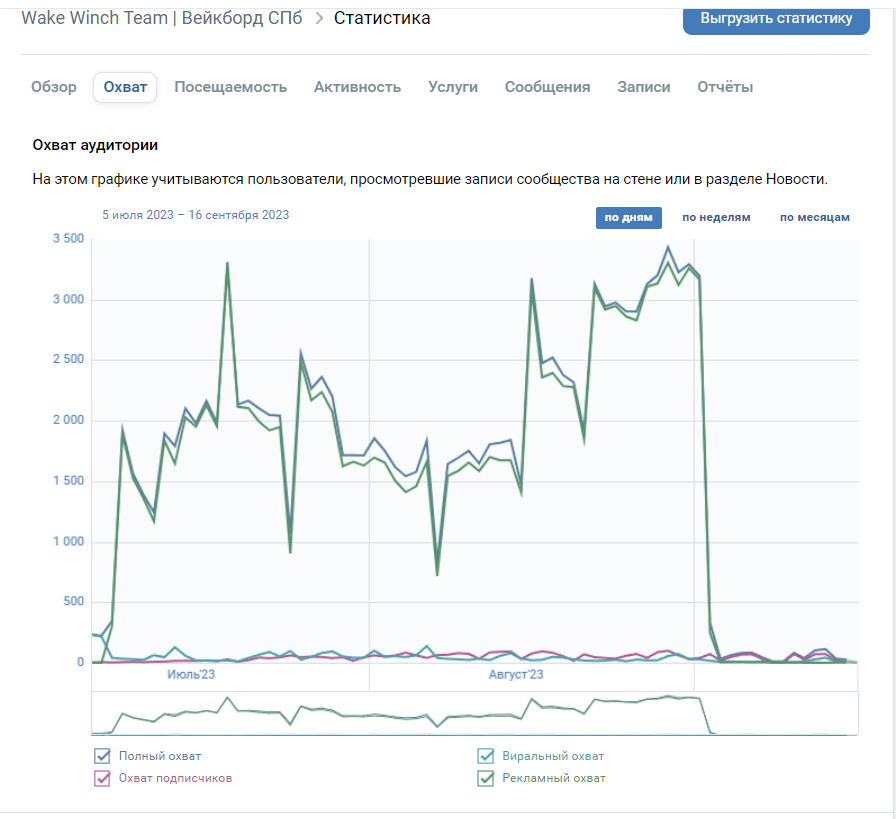Viewport: 896px width, 819px height.
Task: Uncheck Охват подписчиков checkbox
Action: click(102, 778)
